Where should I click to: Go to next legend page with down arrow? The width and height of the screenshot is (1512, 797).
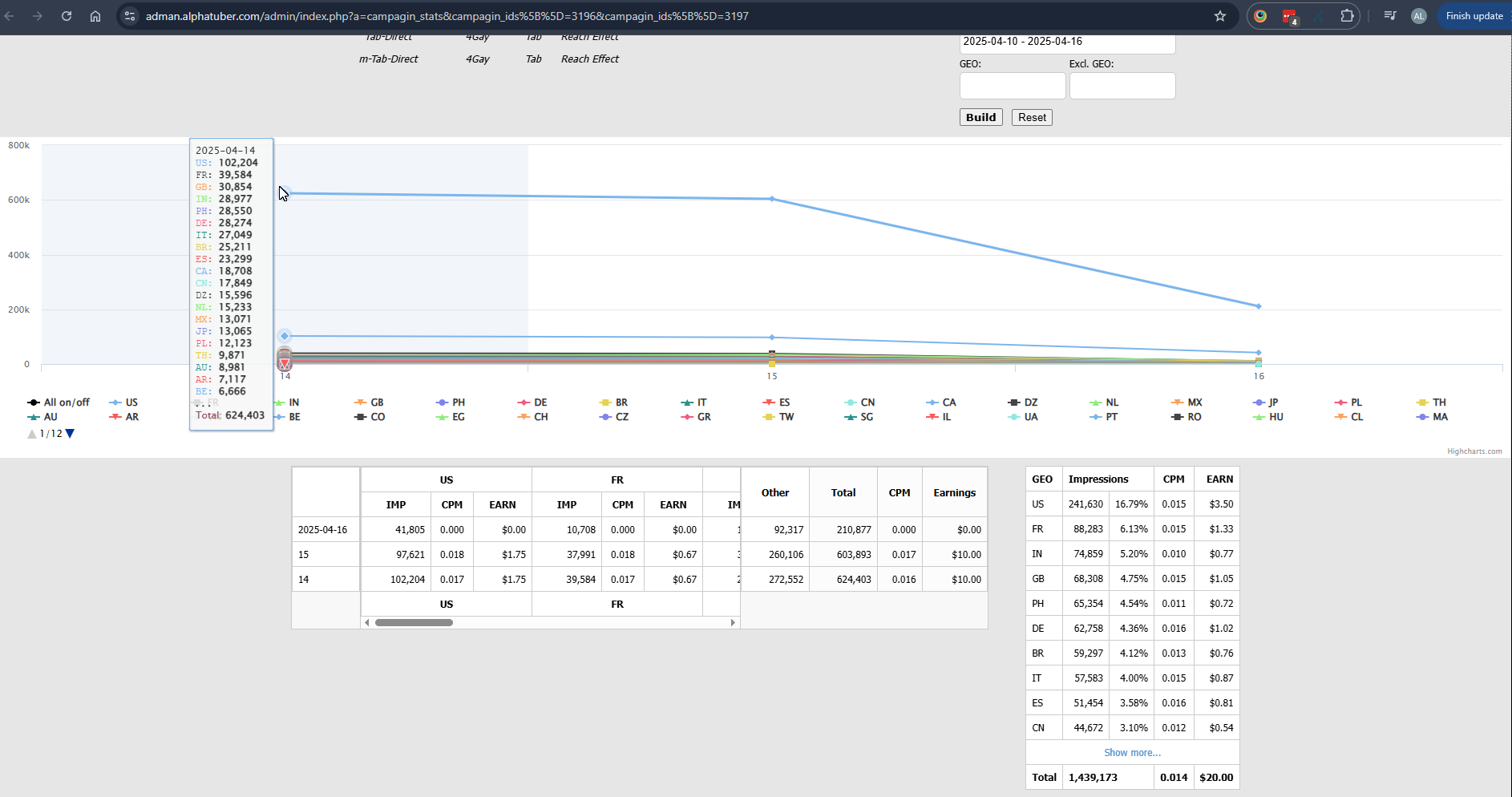(70, 434)
